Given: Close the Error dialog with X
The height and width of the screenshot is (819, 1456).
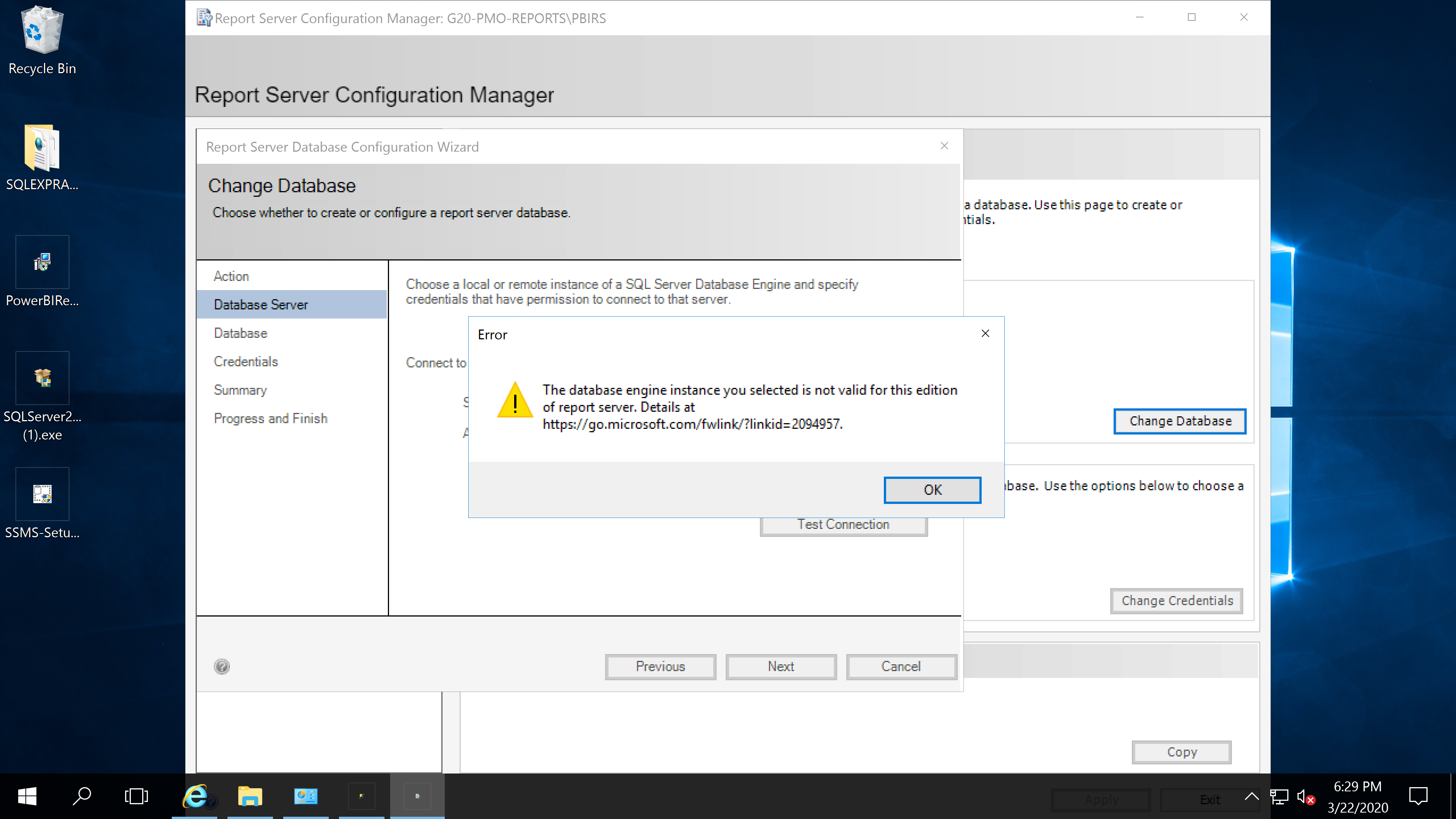Looking at the screenshot, I should pyautogui.click(x=985, y=334).
